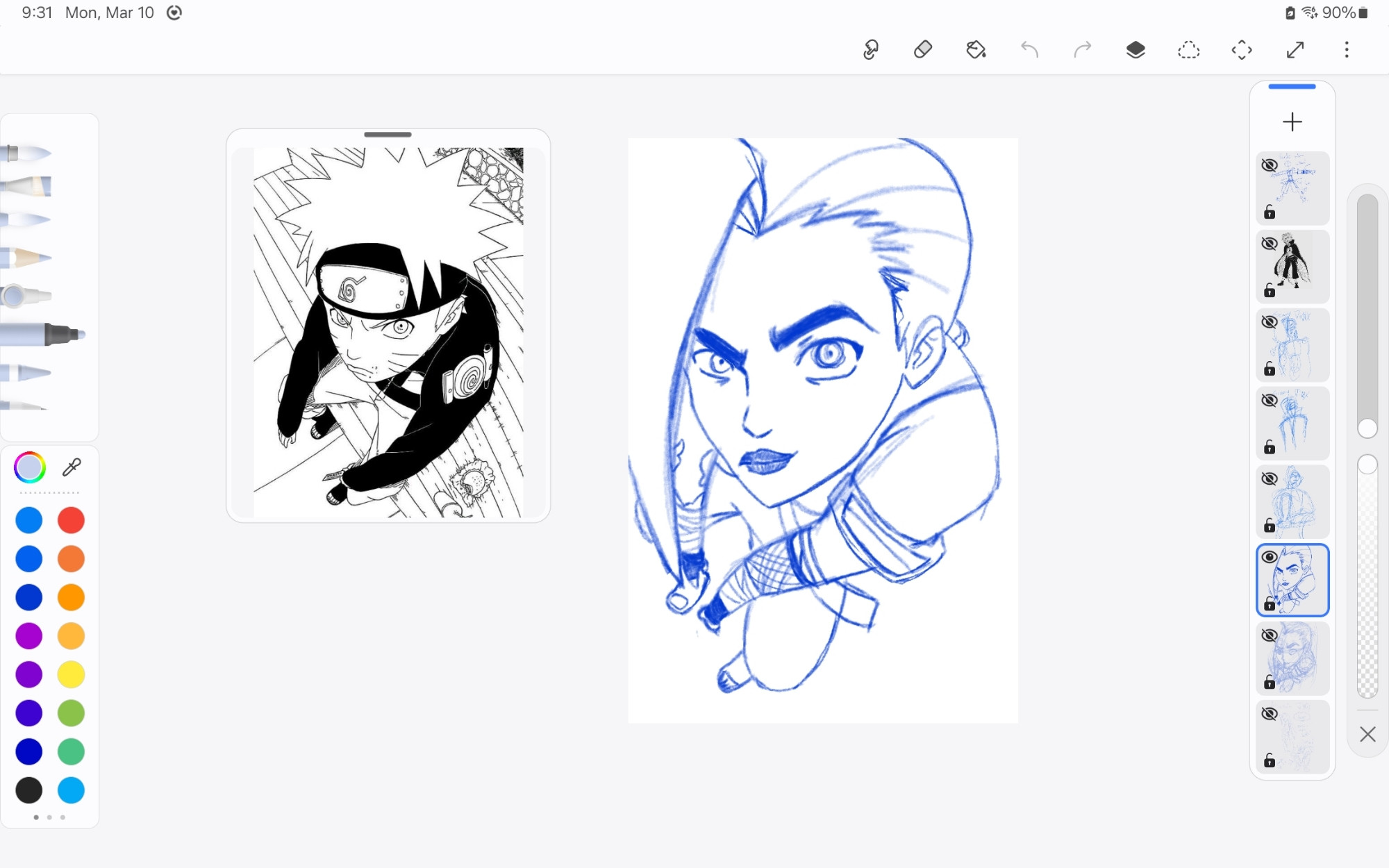Choose the light green color swatch
The width and height of the screenshot is (1389, 868).
tap(71, 713)
